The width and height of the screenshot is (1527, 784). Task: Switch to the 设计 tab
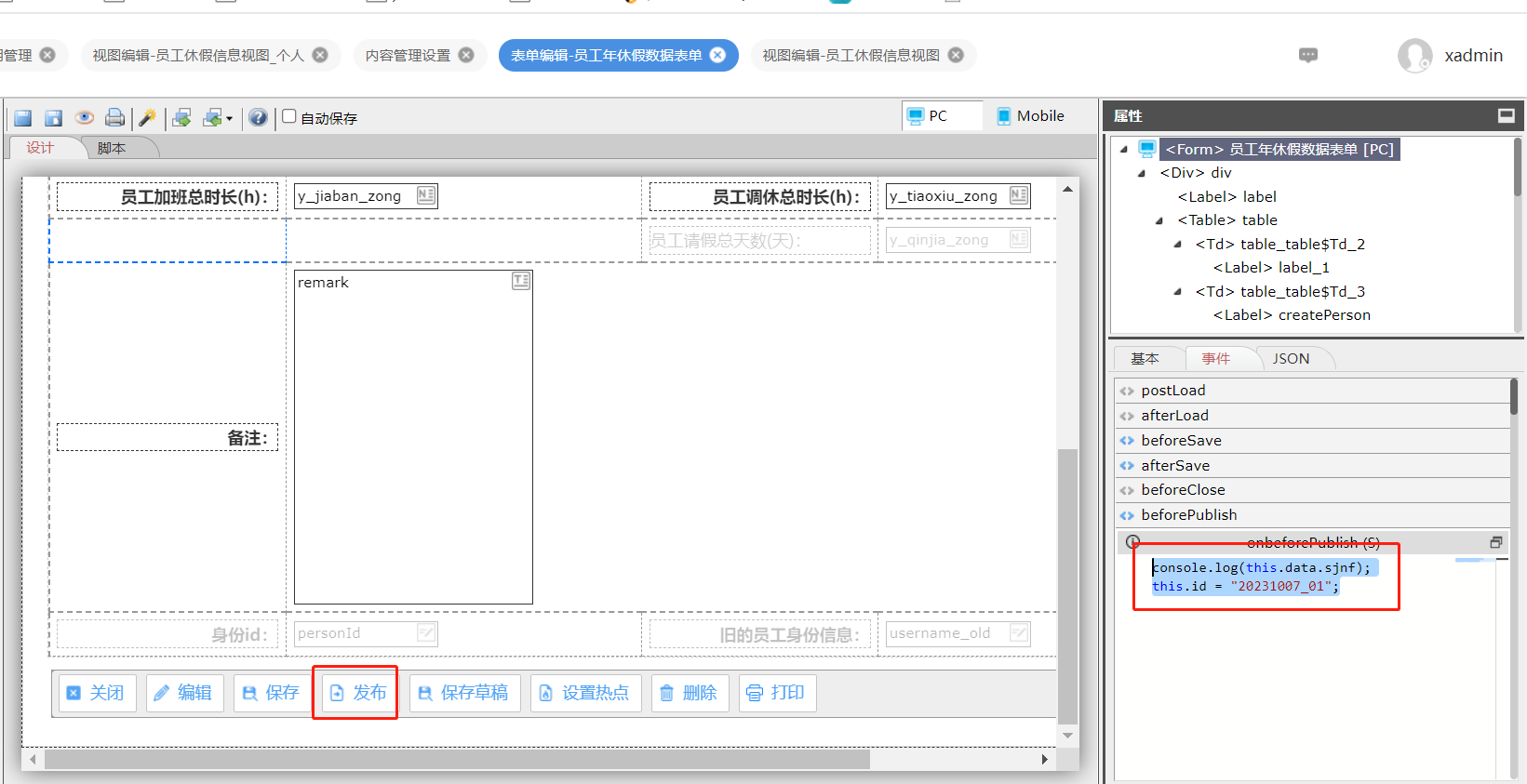(40, 147)
